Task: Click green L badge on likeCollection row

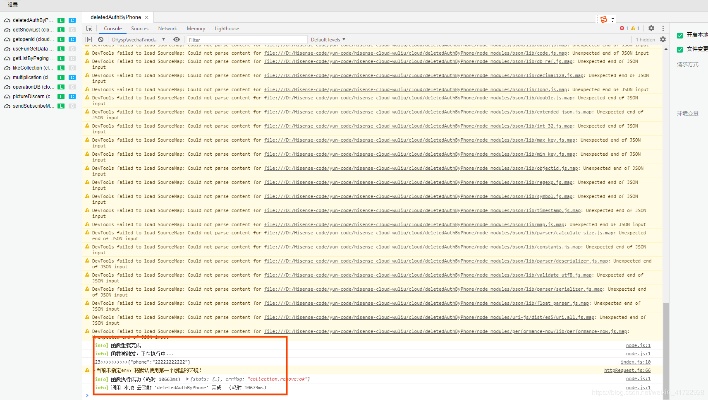Action: pos(61,68)
